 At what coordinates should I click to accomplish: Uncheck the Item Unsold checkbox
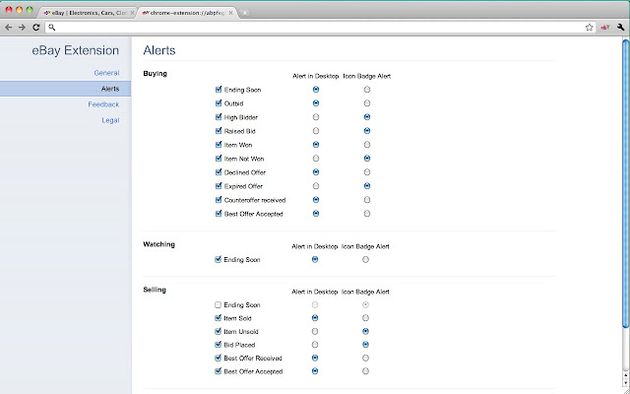218,331
